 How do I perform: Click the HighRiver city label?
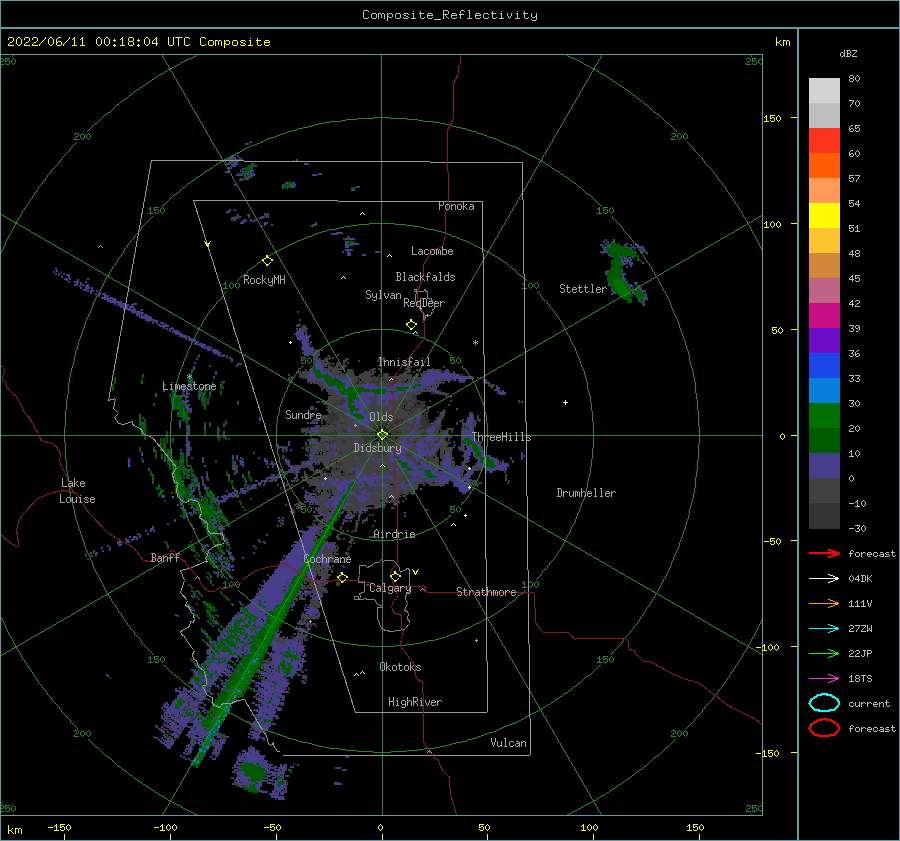(415, 702)
